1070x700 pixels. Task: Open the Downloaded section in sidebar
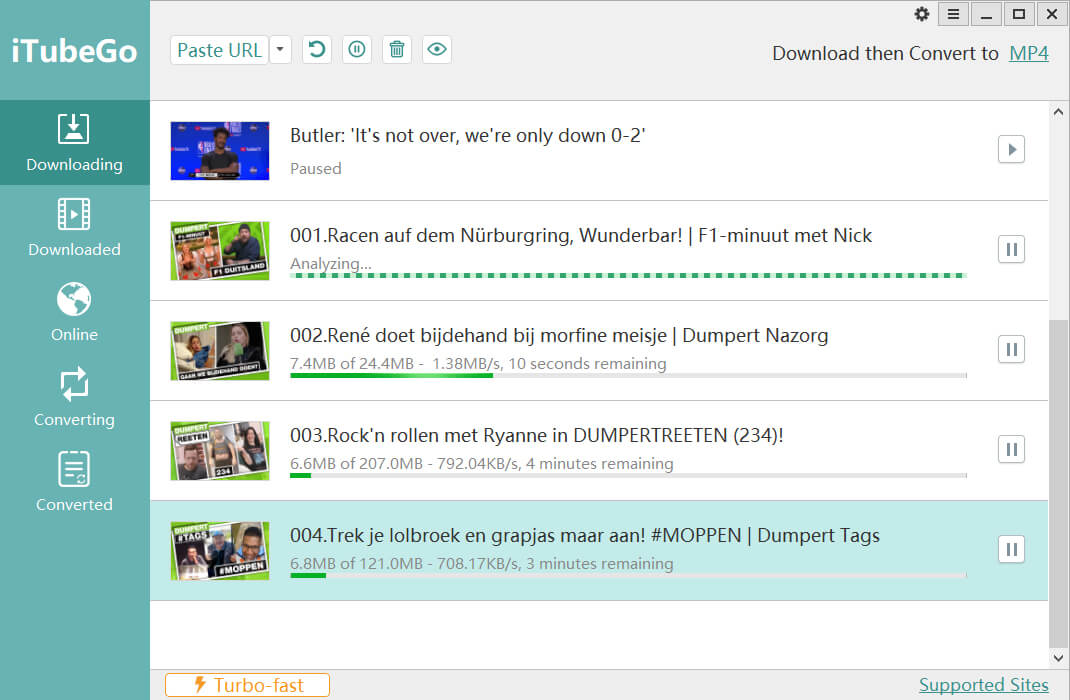click(74, 228)
